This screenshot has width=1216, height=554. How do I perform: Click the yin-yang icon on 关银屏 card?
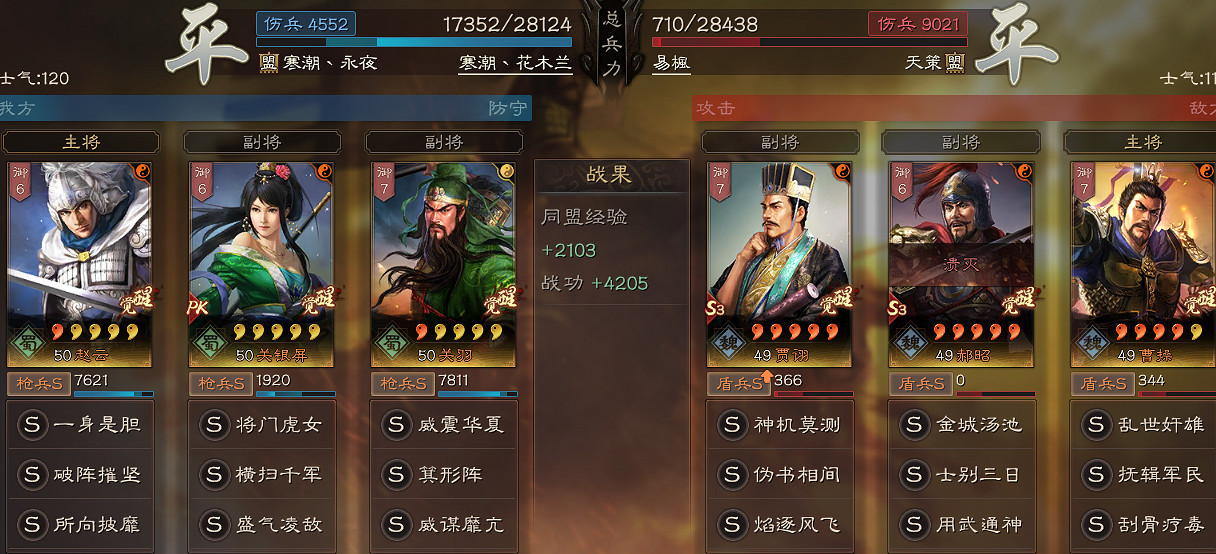point(325,171)
